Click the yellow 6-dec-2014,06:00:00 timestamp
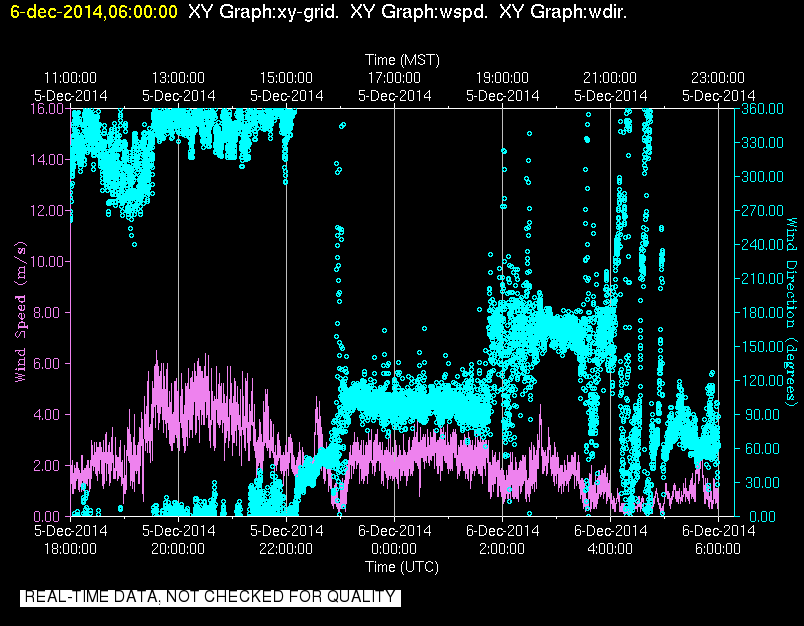The width and height of the screenshot is (804, 626). 94,11
